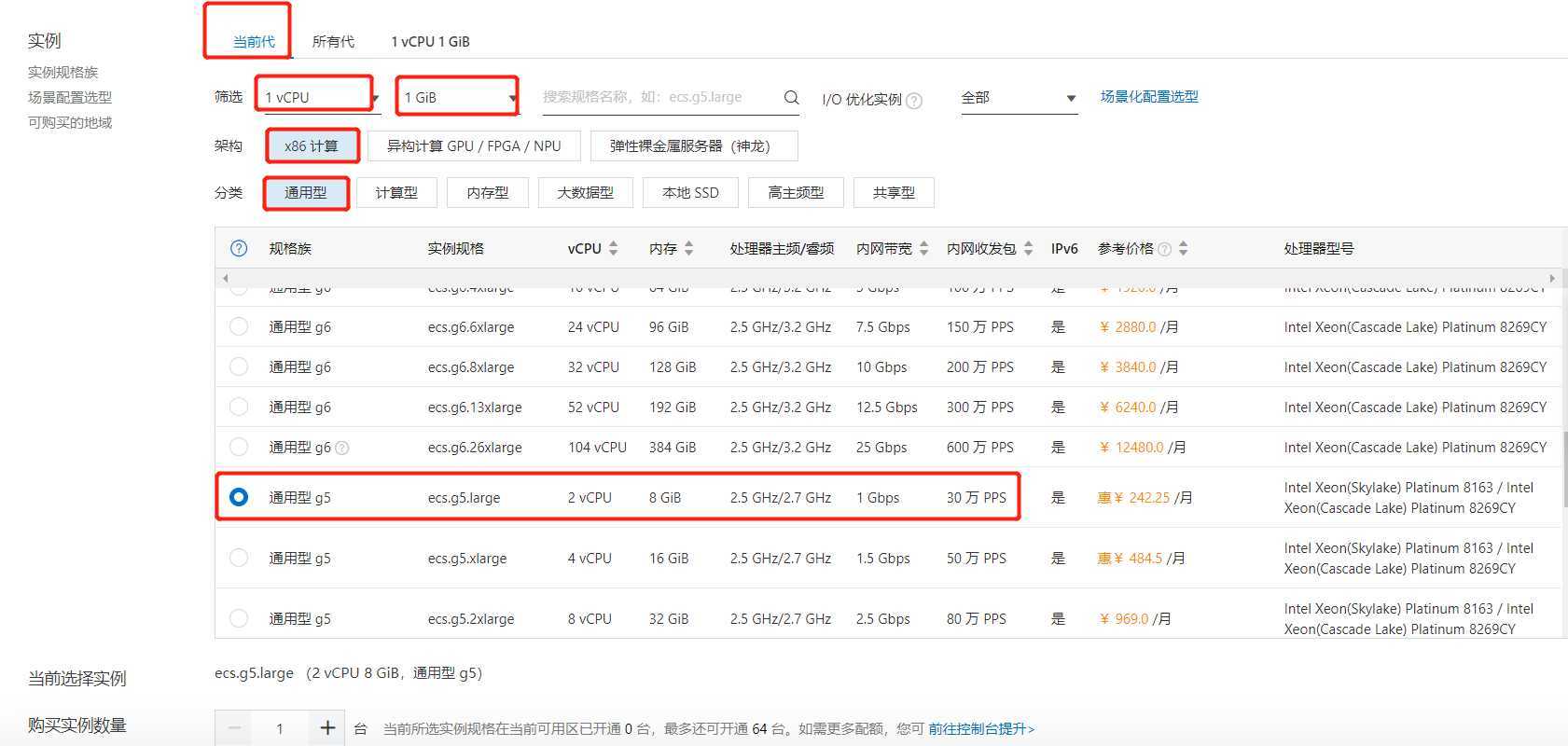Click the 处理器型号 column header
The image size is (1568, 746).
tap(1319, 249)
